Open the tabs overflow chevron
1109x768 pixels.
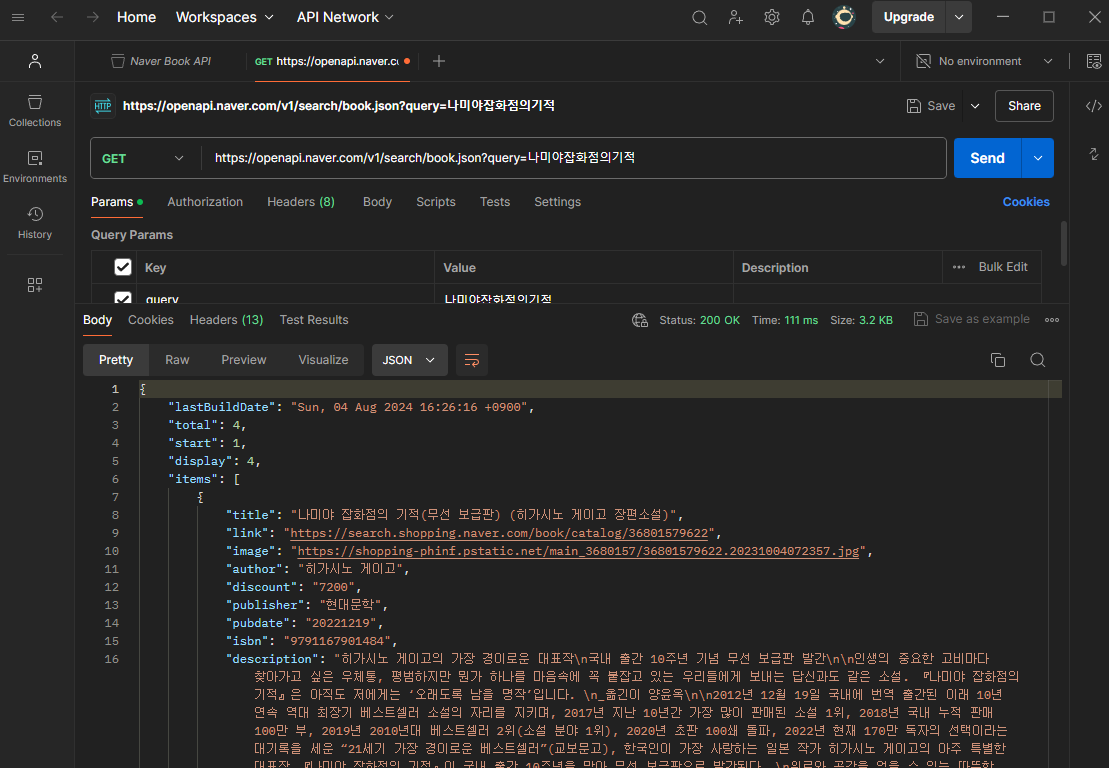click(880, 62)
